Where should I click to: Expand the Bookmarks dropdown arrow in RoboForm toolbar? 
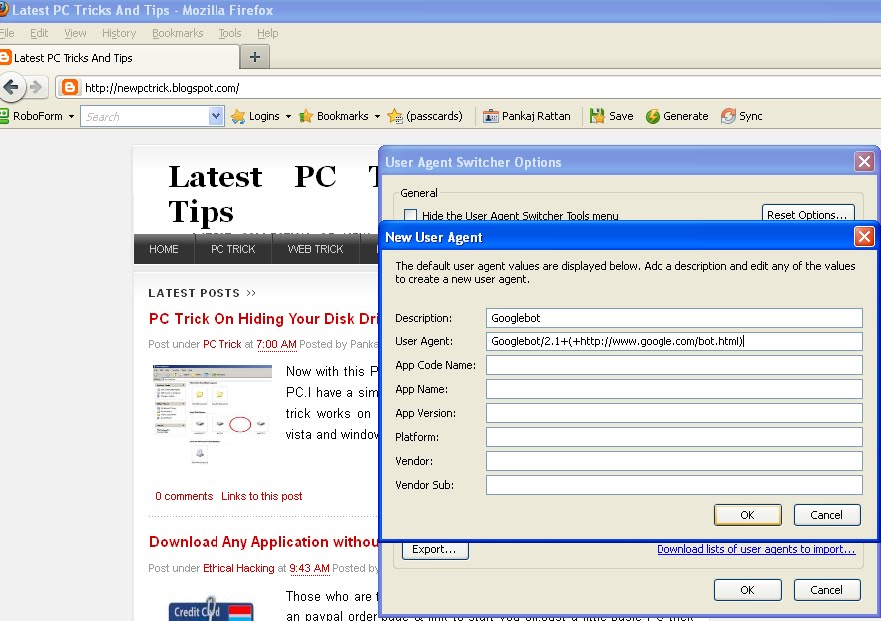coord(377,116)
